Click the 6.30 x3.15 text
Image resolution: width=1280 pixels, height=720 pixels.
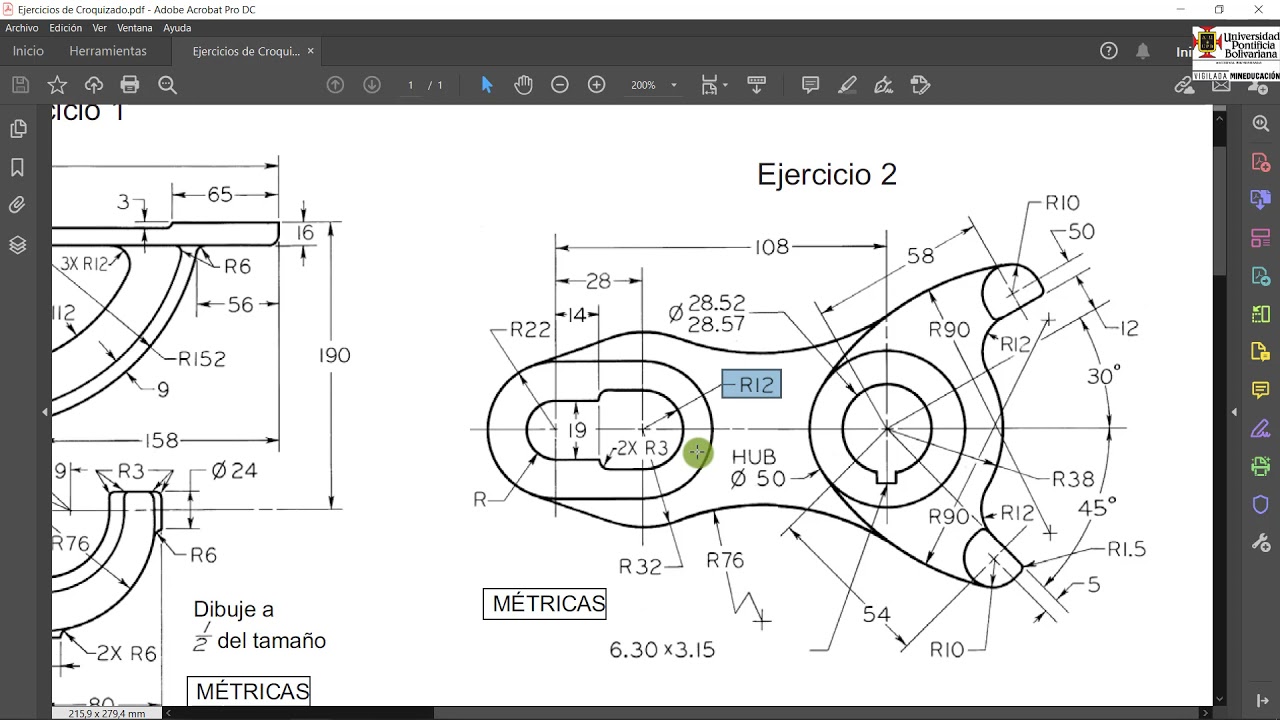pos(662,650)
